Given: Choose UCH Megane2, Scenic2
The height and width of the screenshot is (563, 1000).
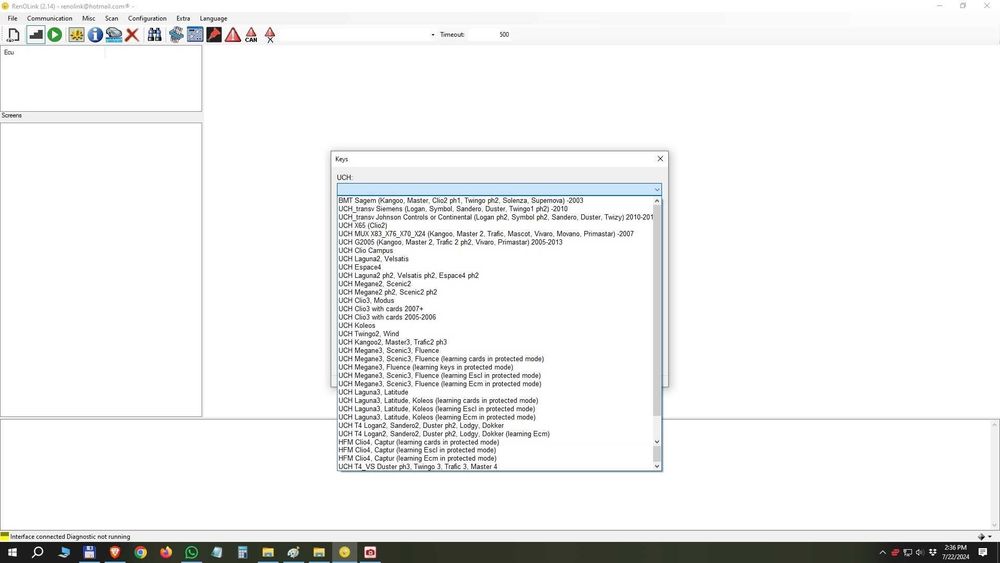Looking at the screenshot, I should pyautogui.click(x=375, y=284).
